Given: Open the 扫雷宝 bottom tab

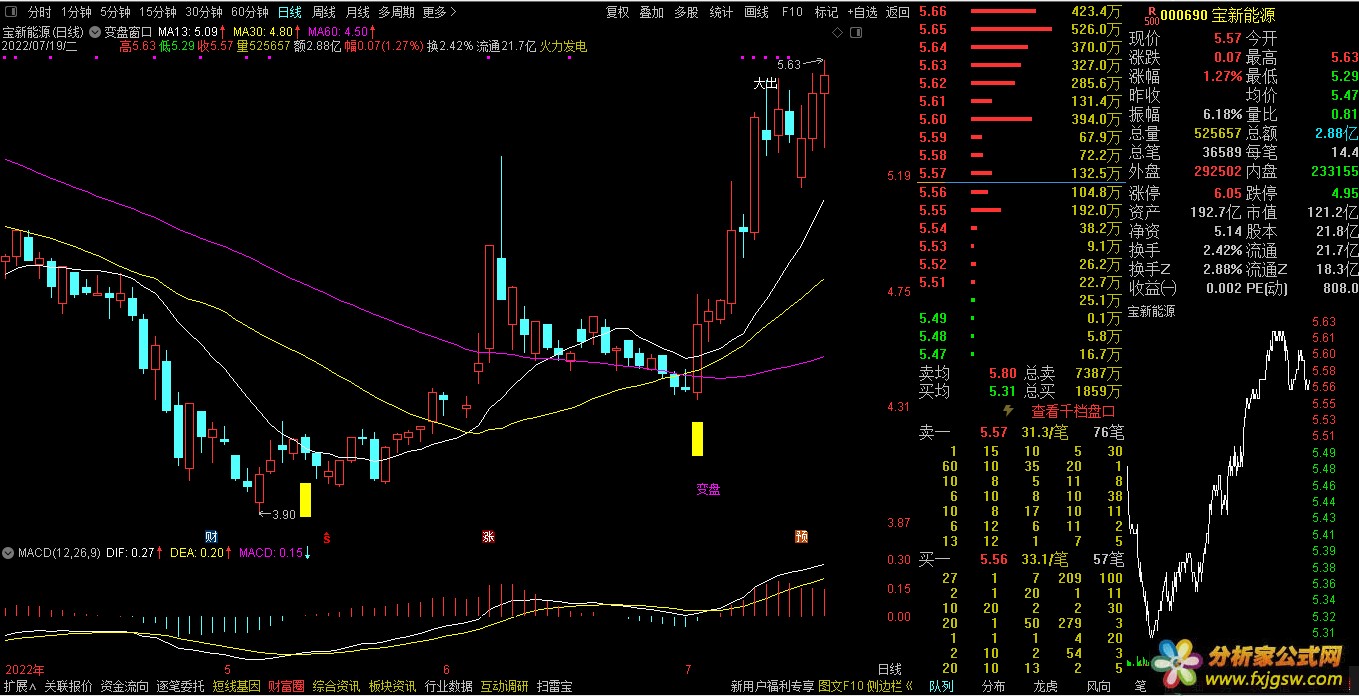Looking at the screenshot, I should [554, 686].
